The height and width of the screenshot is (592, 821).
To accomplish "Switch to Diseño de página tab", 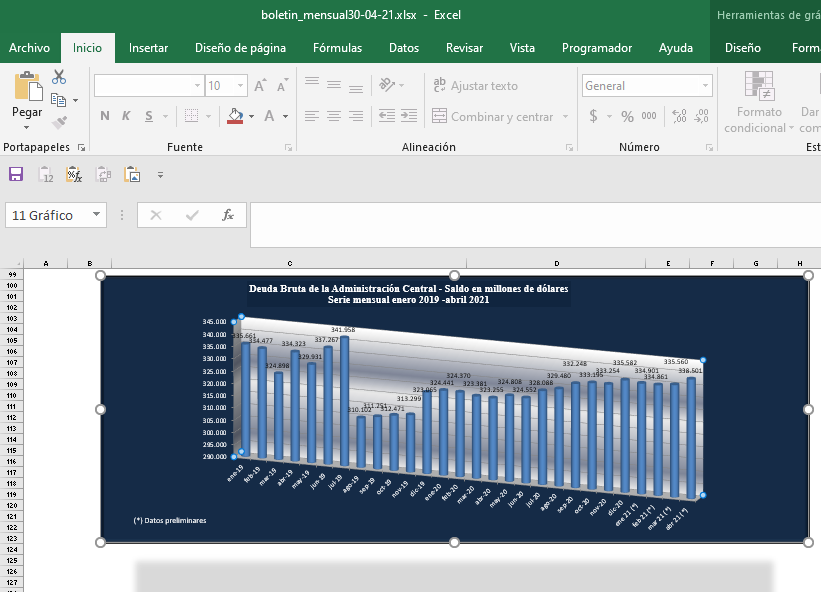I will pos(240,48).
